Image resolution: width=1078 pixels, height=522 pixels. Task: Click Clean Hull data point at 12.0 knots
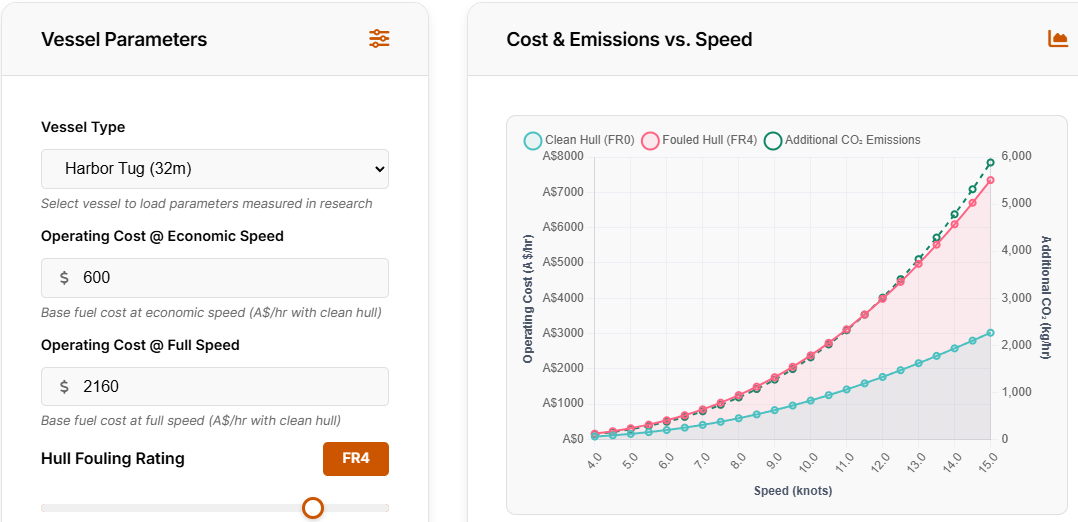point(882,377)
